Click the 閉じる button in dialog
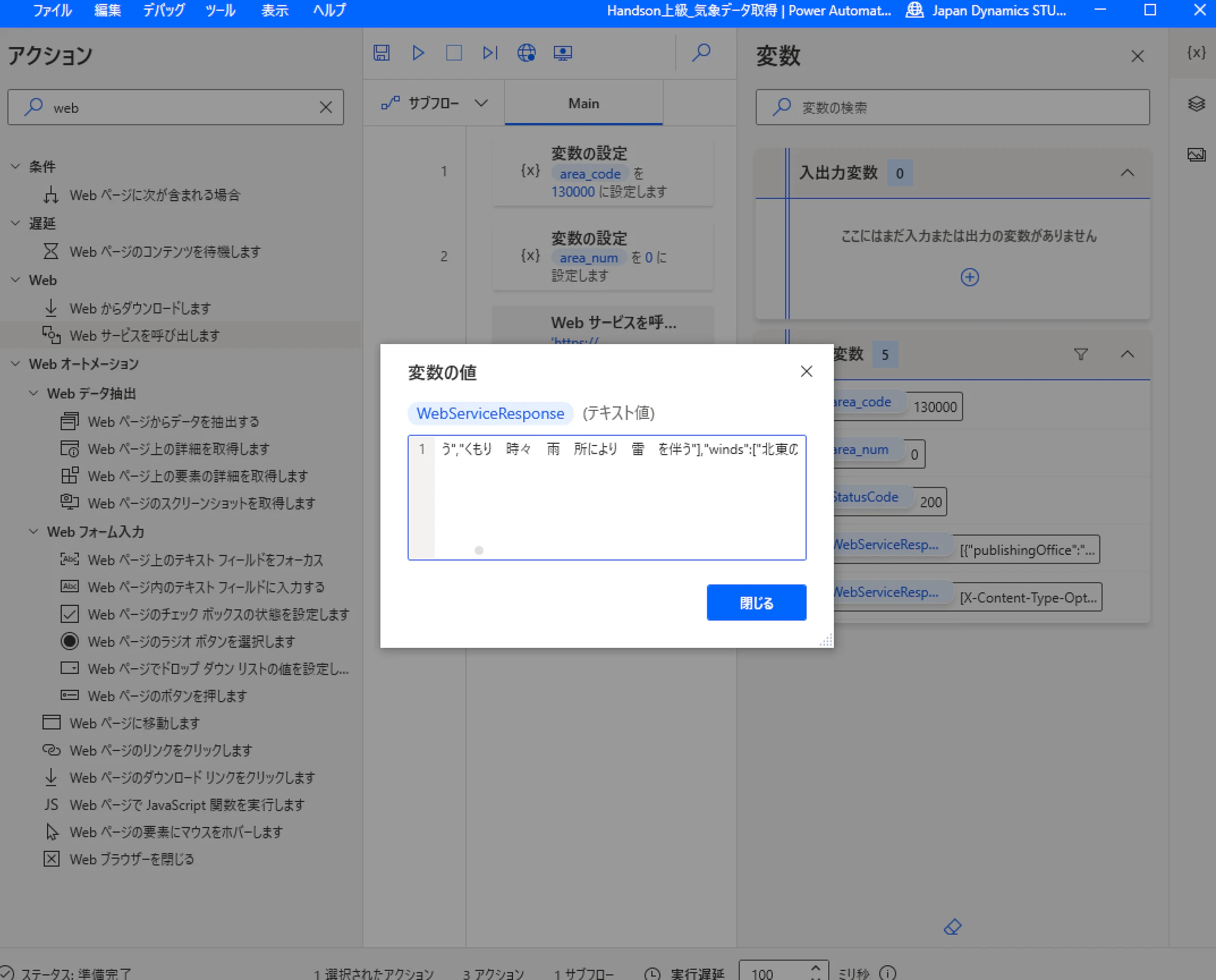The width and height of the screenshot is (1216, 980). point(756,603)
